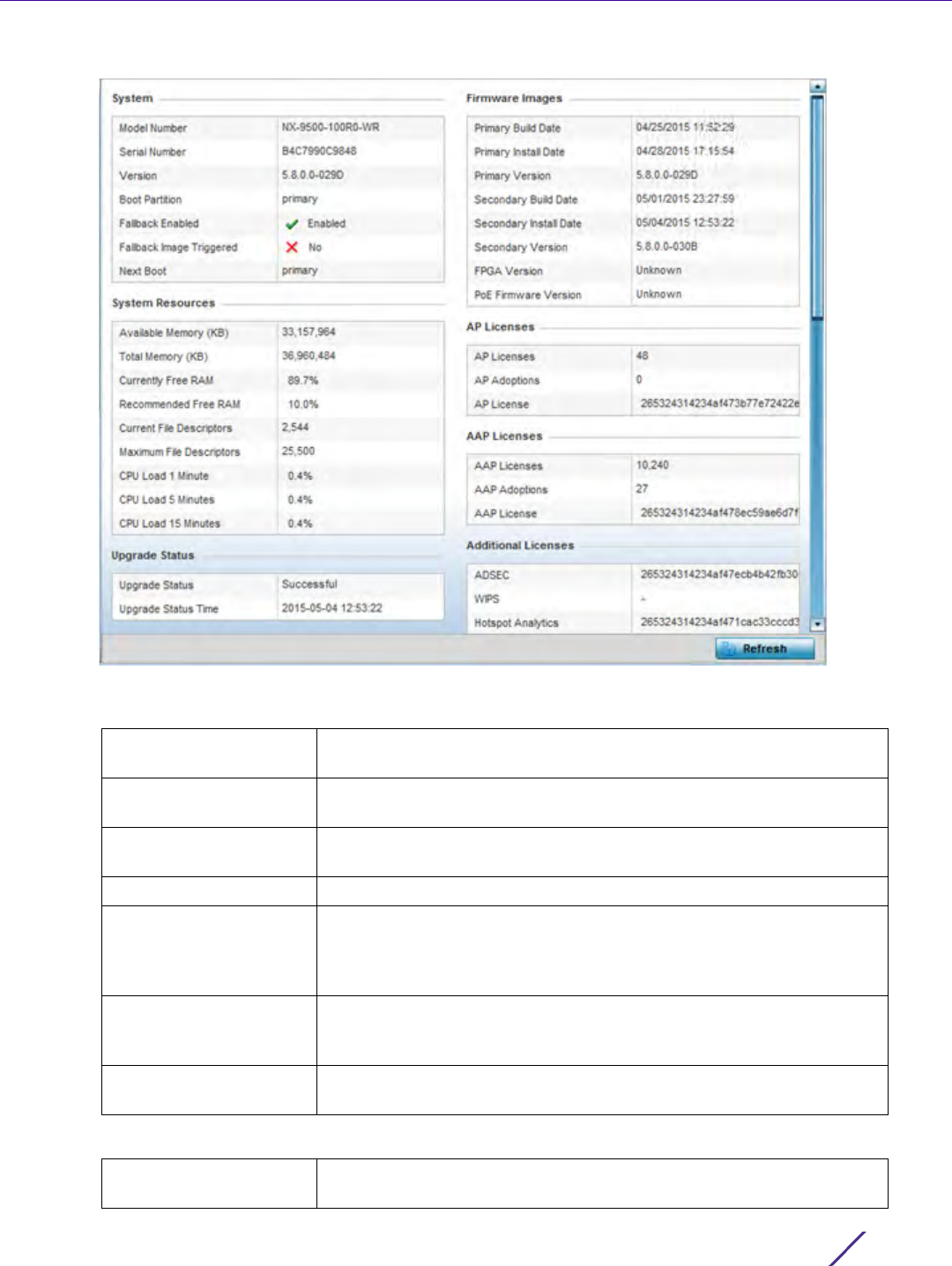Select model number NX-9500-100R0-WR
Image resolution: width=952 pixels, height=1266 pixels.
331,128
